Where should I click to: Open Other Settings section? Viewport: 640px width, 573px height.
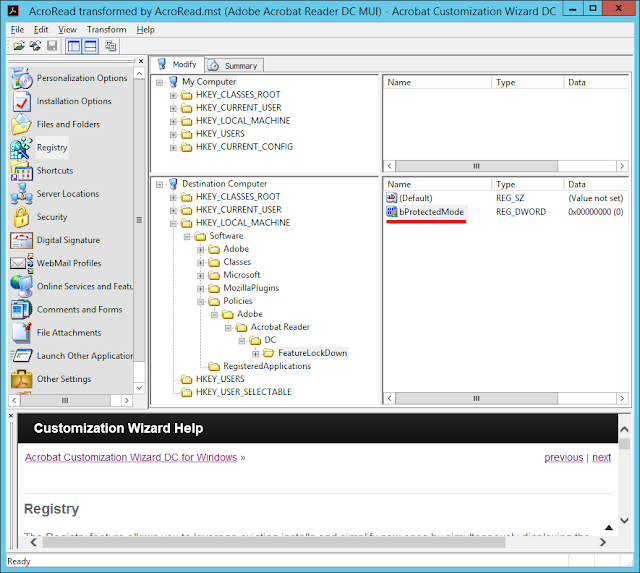click(x=64, y=379)
